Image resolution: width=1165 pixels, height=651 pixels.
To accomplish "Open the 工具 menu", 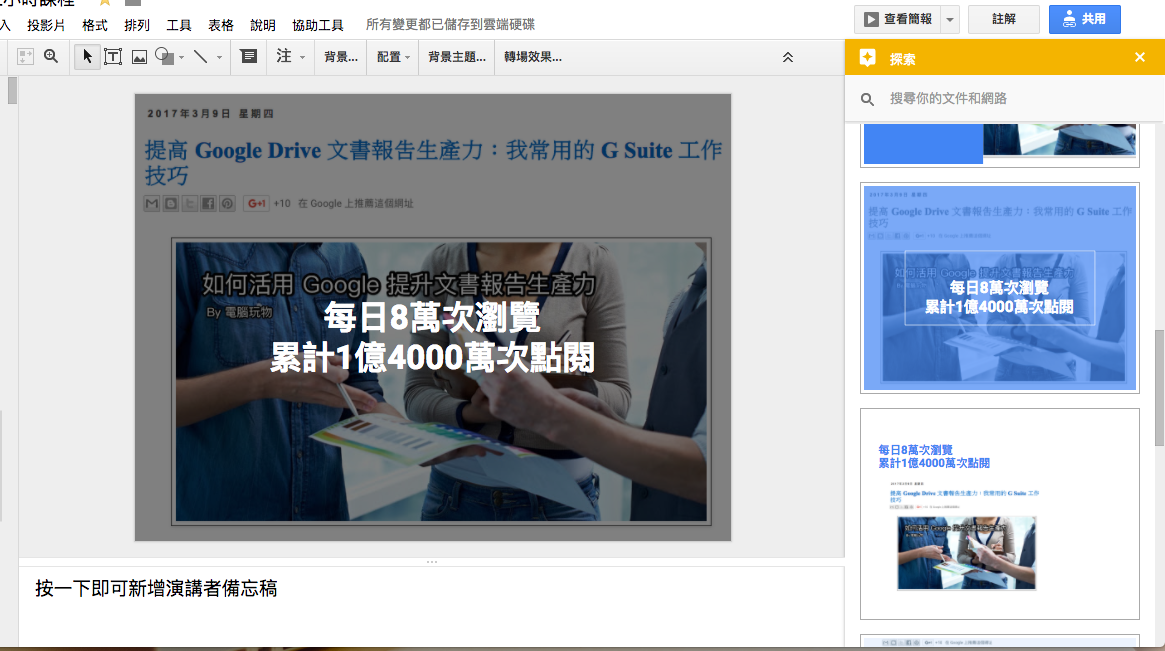I will pos(179,25).
